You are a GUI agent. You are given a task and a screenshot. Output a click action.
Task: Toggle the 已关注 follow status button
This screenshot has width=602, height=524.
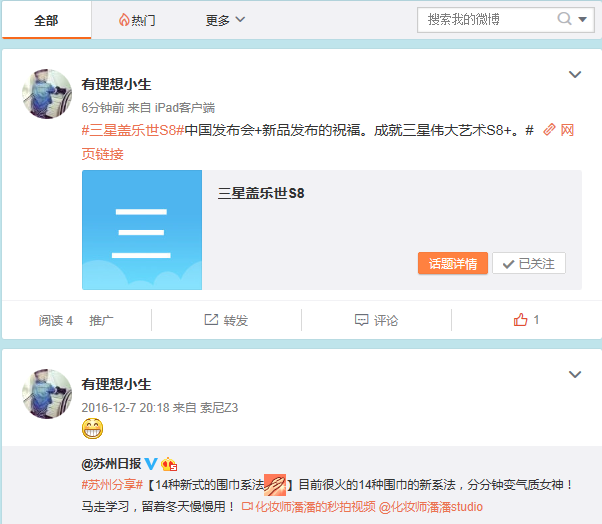pos(529,263)
